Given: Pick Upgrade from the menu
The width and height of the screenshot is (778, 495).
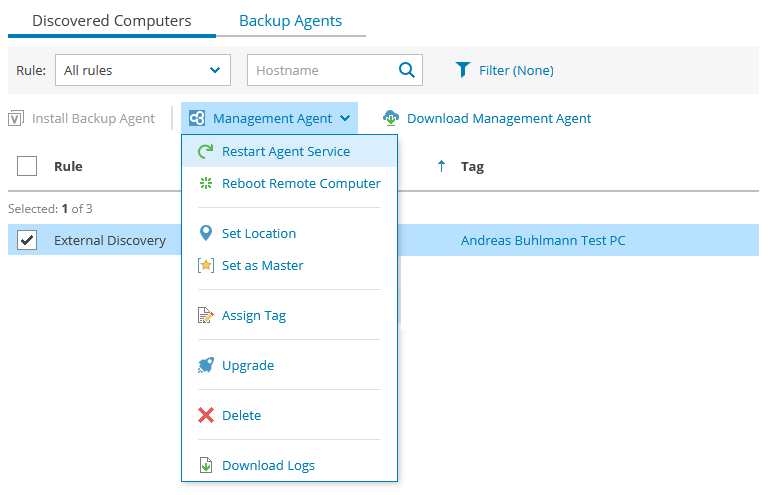Looking at the screenshot, I should click(x=289, y=366).
